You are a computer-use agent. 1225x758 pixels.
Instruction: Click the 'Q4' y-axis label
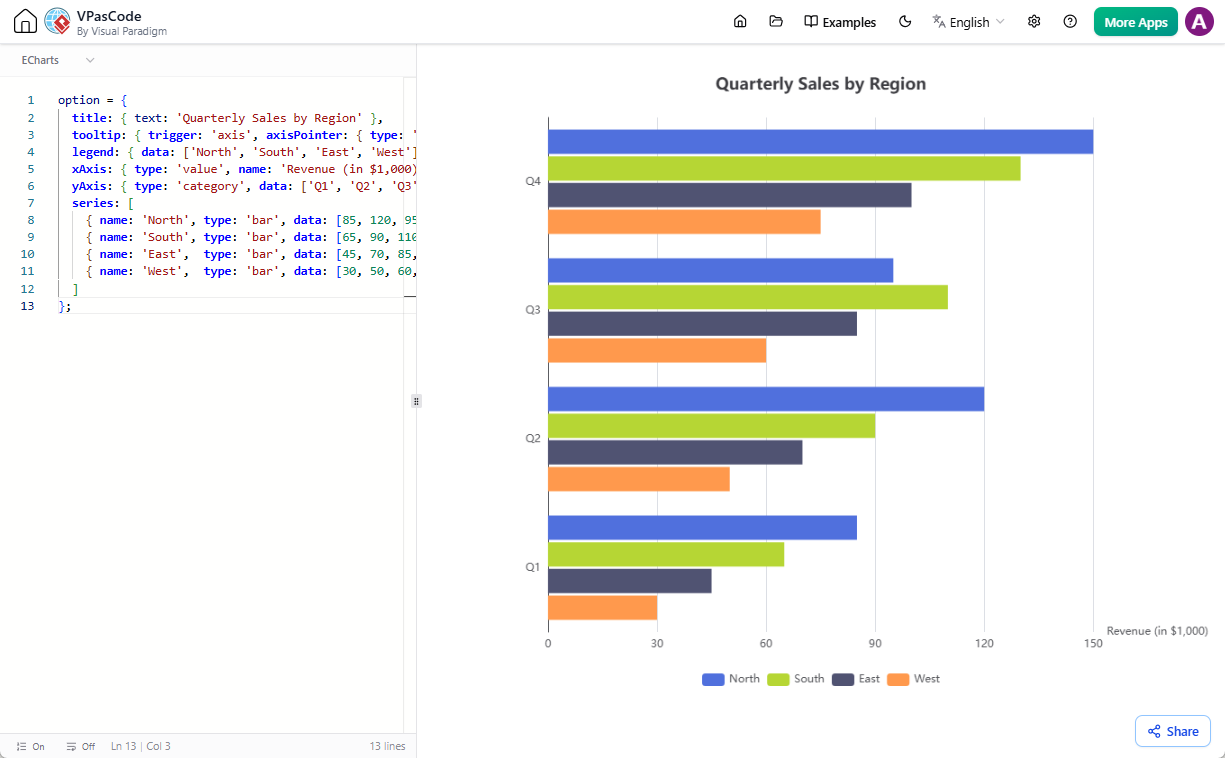click(533, 182)
